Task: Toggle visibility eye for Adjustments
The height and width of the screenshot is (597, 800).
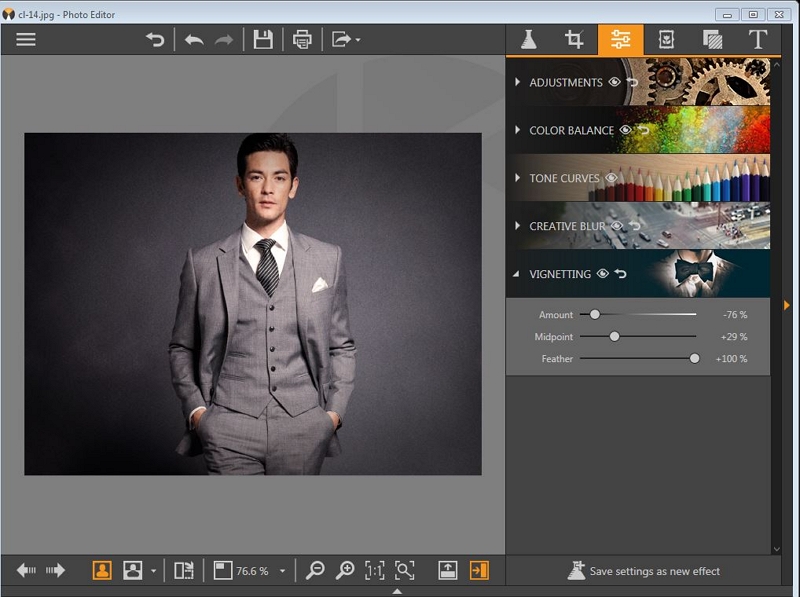Action: coord(615,82)
